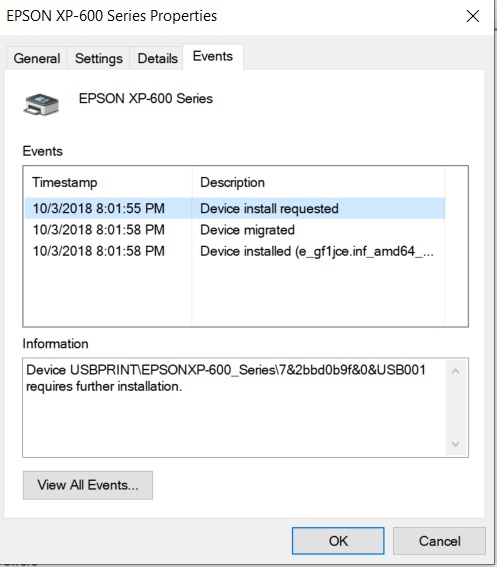The width and height of the screenshot is (497, 567).
Task: Select the Device installed e_gf1jce.inf event
Action: 235,251
